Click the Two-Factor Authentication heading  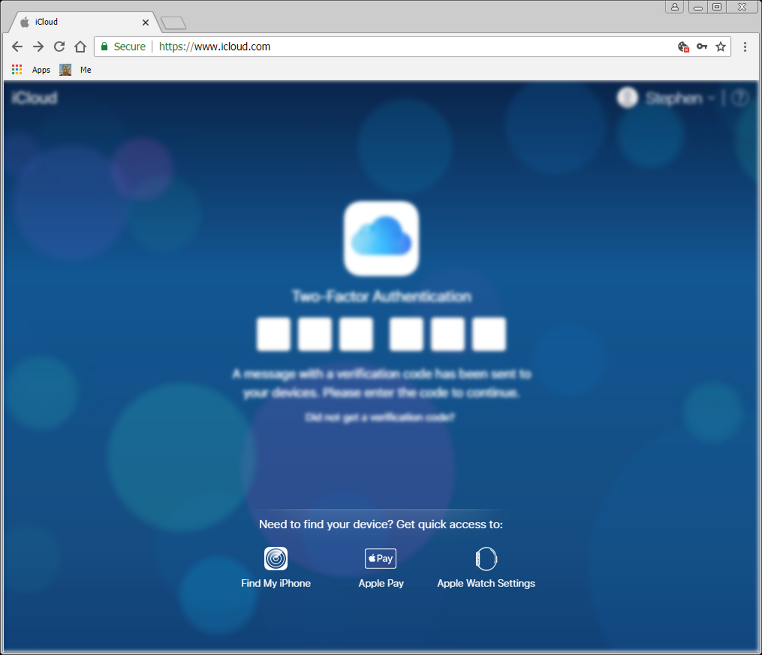[x=381, y=296]
